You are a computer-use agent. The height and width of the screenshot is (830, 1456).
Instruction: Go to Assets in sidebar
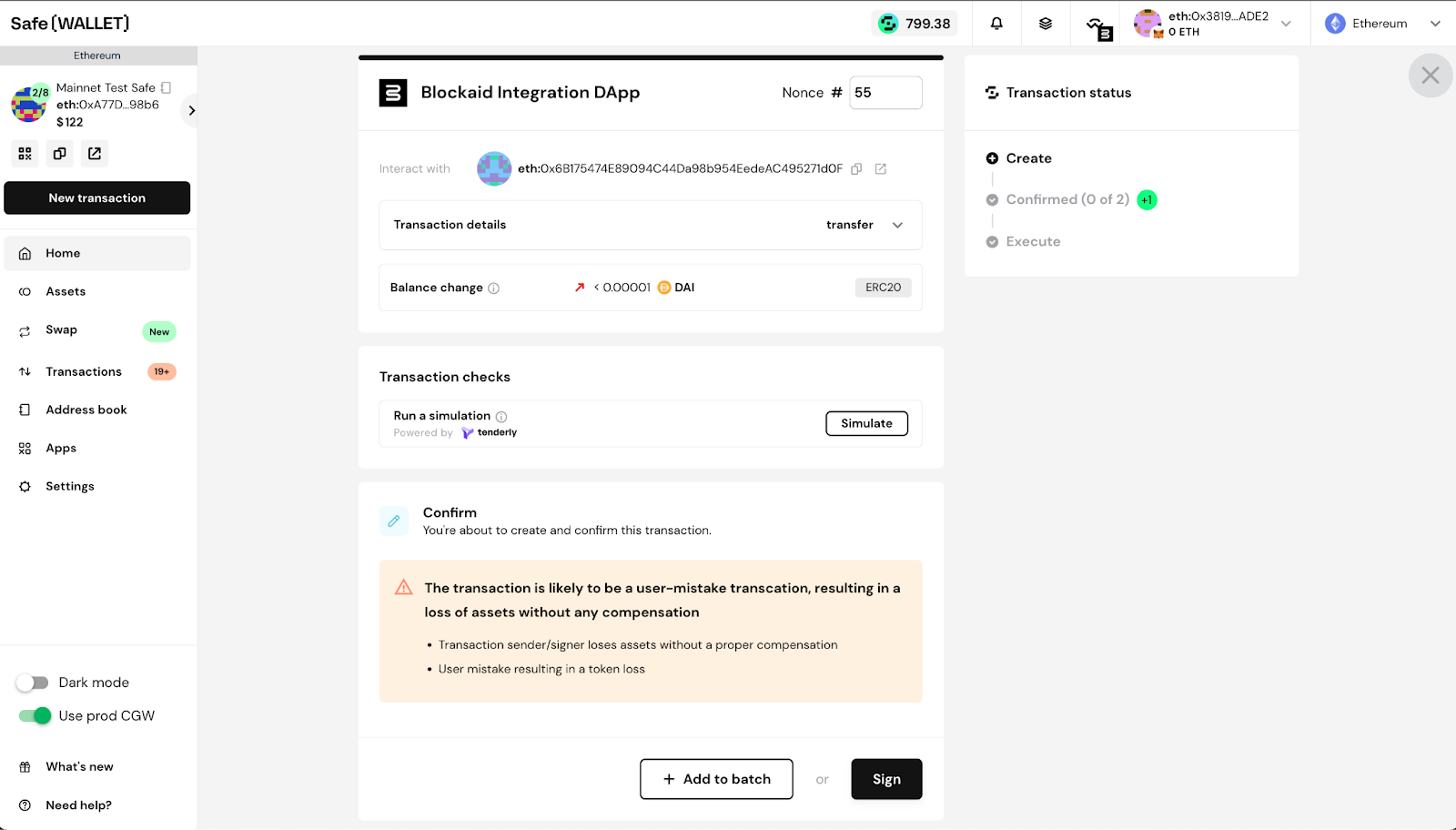point(66,292)
